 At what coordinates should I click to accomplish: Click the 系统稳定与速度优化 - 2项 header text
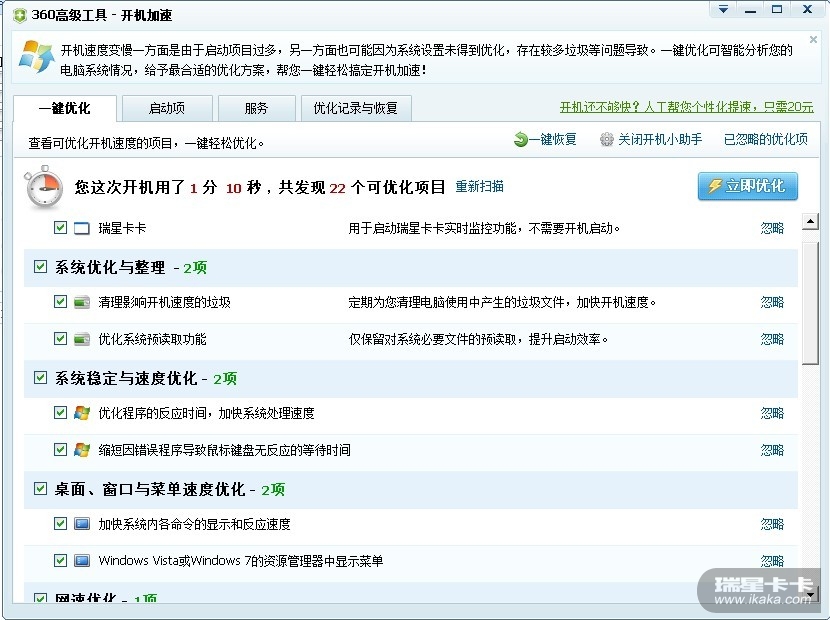coord(146,379)
